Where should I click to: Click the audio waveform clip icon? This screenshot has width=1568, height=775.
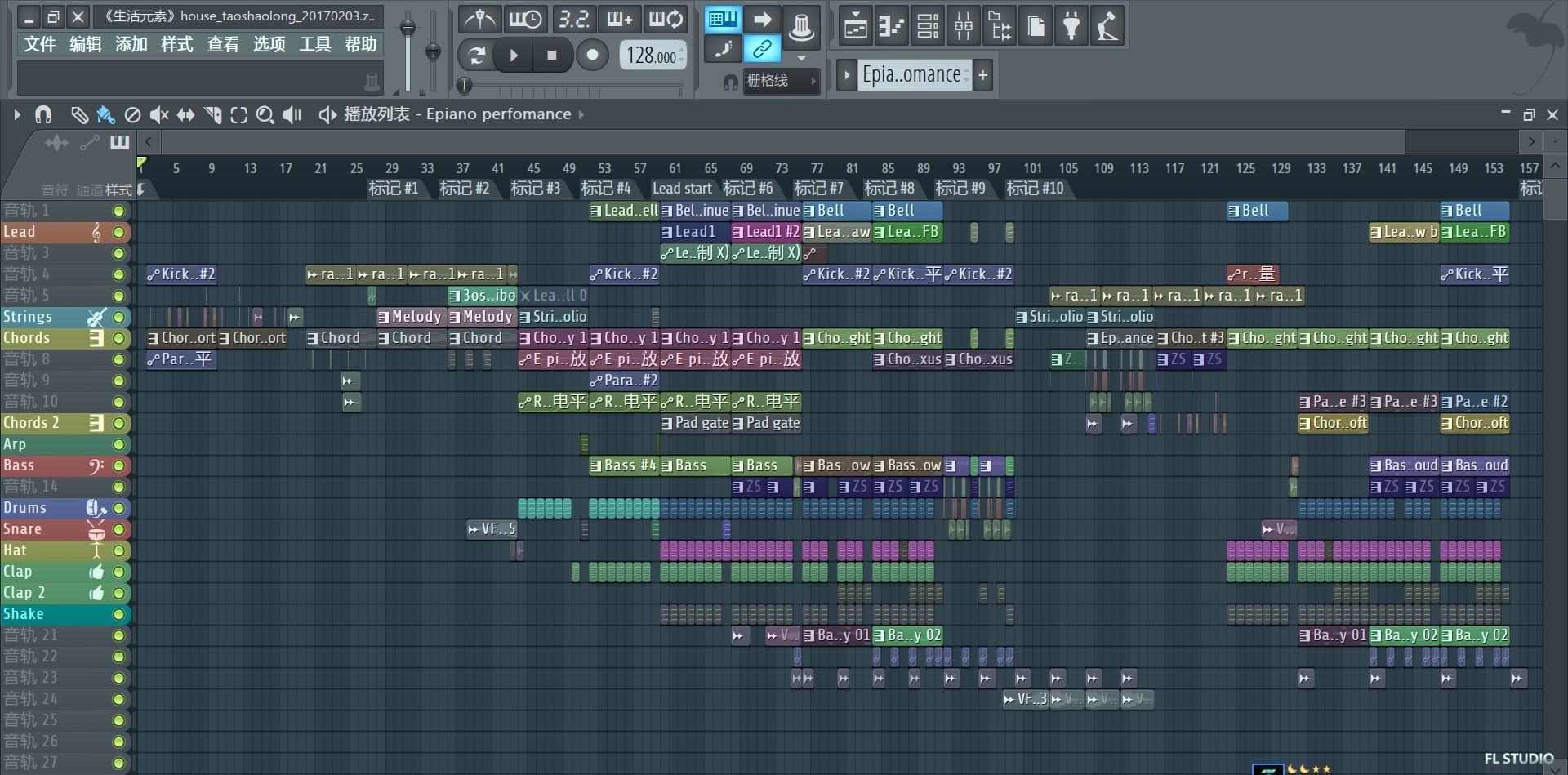(x=56, y=144)
